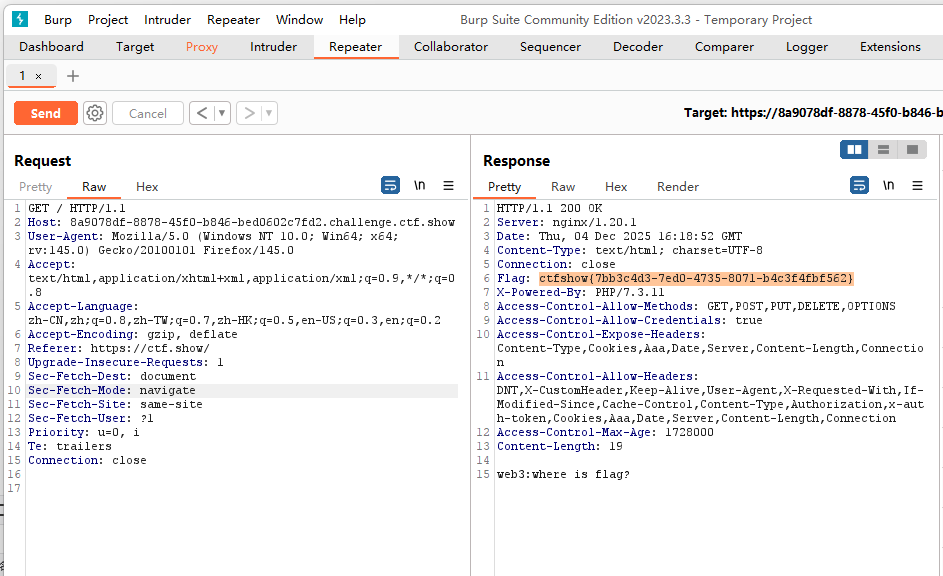Open Response pane hamburger options menu

(917, 186)
